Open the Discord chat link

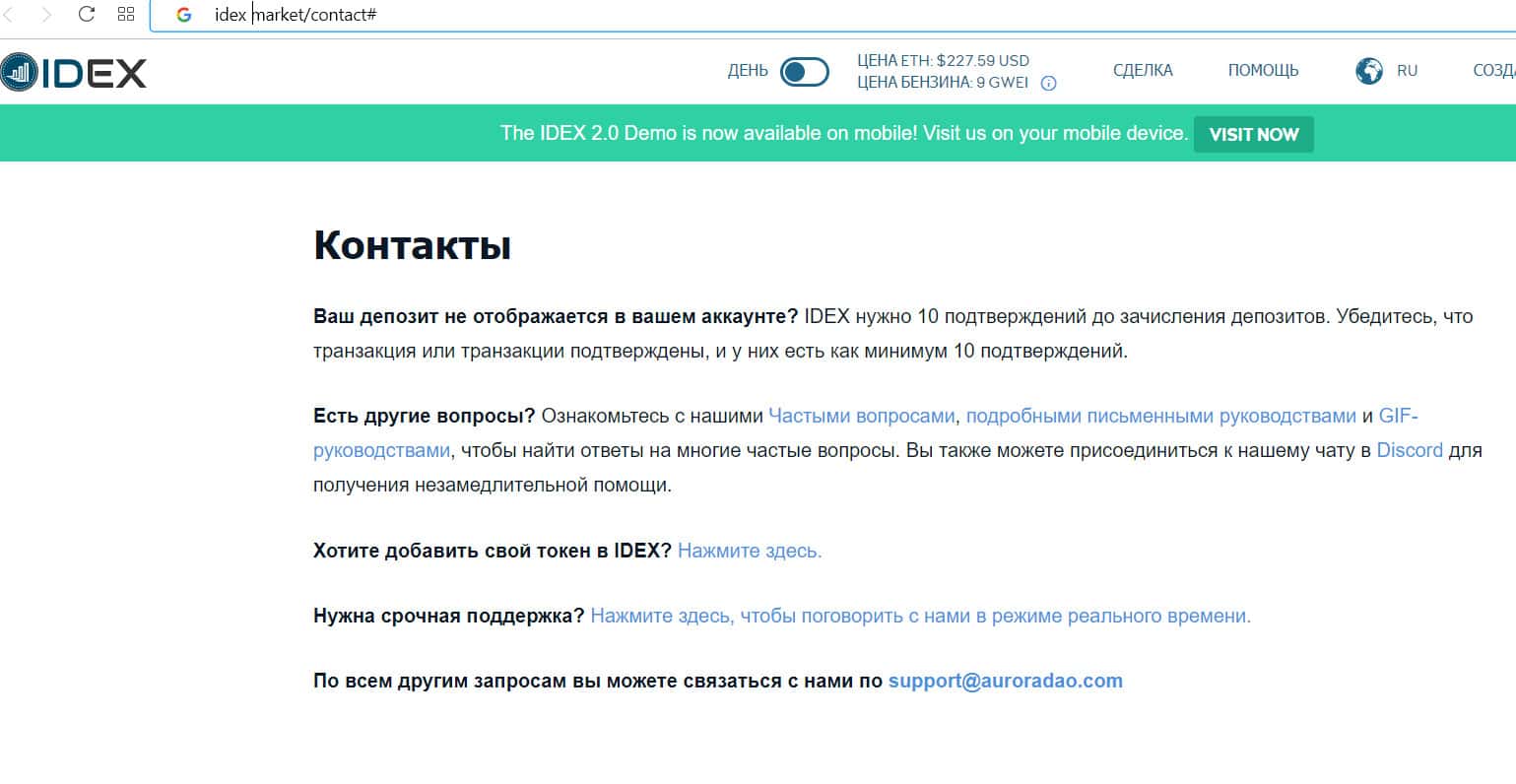pyautogui.click(x=1410, y=451)
